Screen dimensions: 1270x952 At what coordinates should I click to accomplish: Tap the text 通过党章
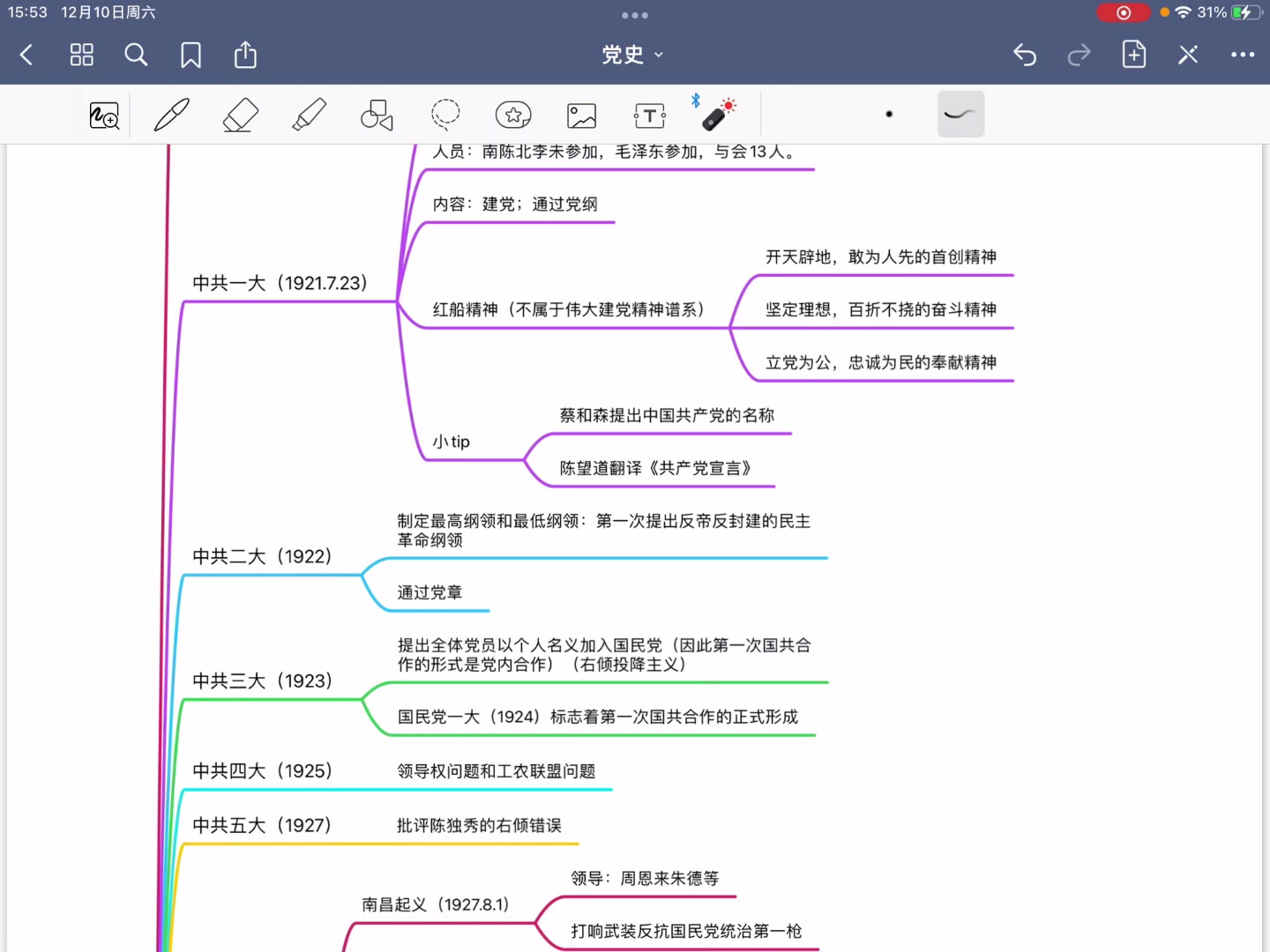point(430,592)
